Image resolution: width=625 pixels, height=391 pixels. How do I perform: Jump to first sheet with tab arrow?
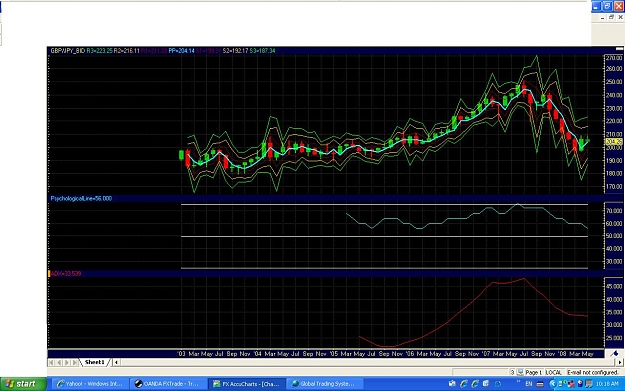point(51,362)
